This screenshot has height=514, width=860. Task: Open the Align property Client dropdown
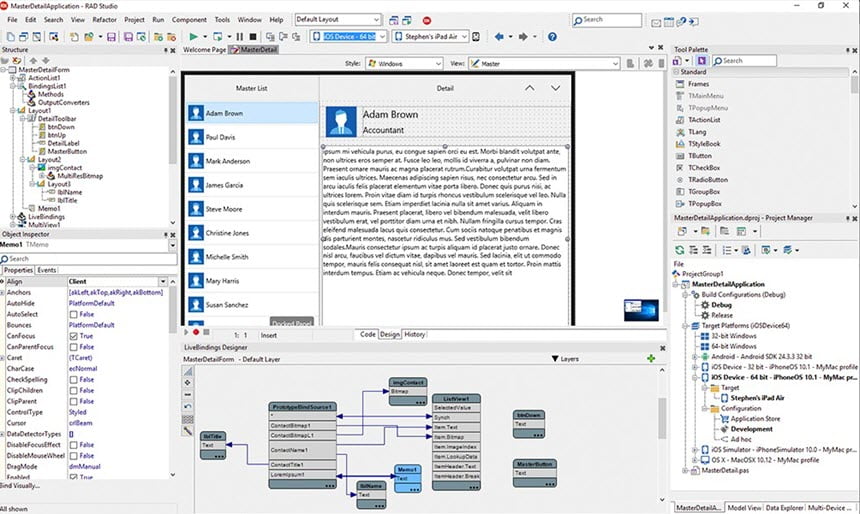tap(163, 281)
